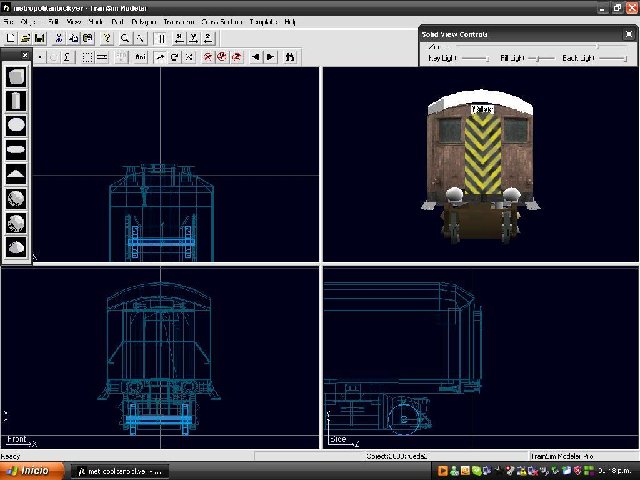Open the Transform menu

coord(178,21)
